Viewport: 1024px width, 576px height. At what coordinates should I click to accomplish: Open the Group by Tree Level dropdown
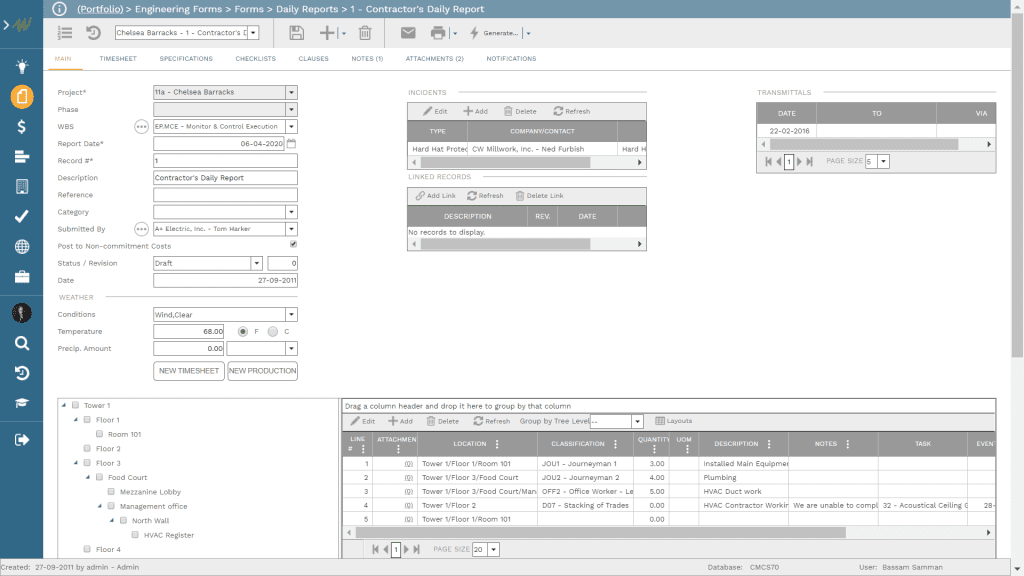(637, 421)
